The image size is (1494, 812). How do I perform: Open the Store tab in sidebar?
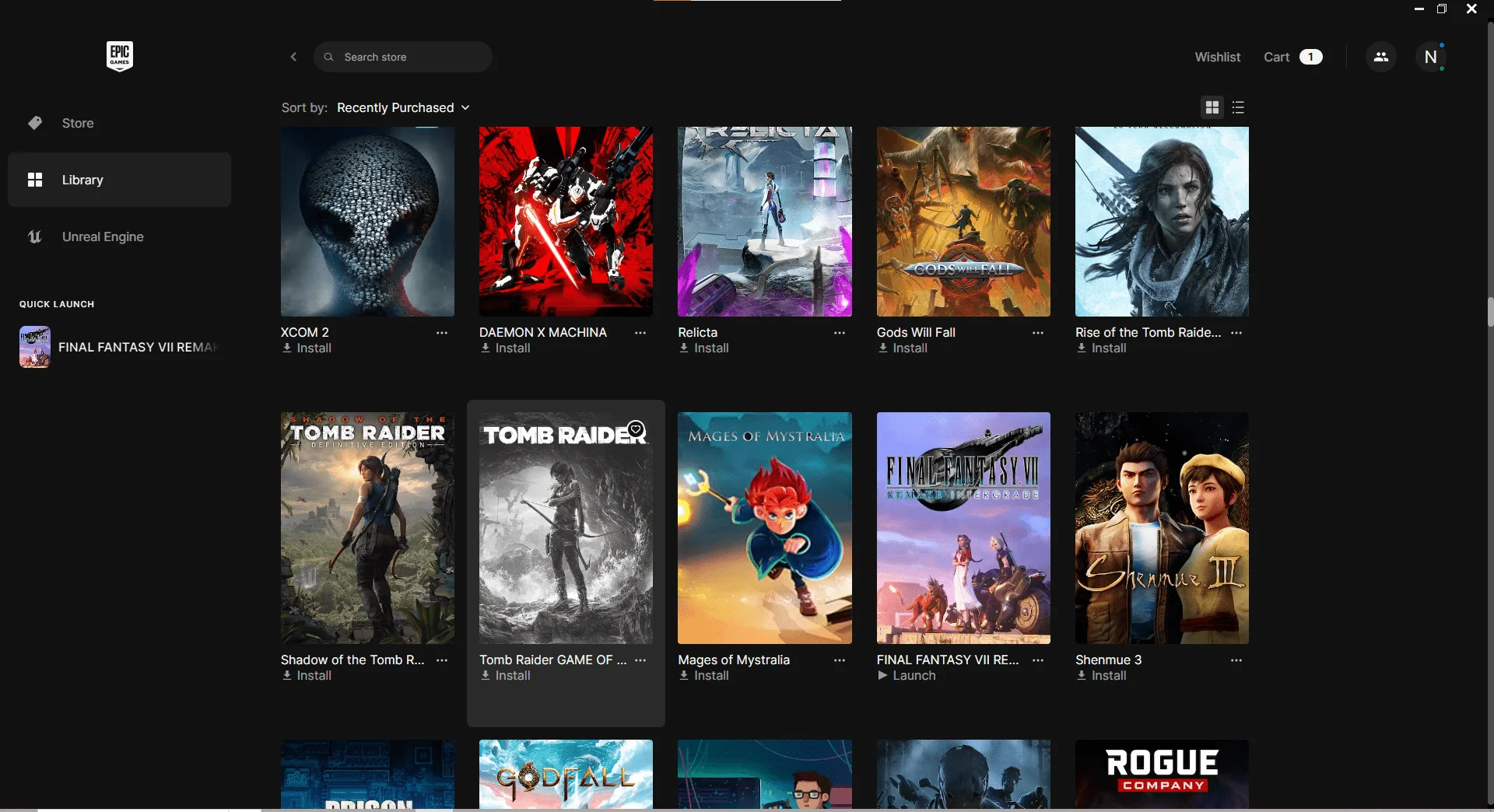click(x=119, y=123)
